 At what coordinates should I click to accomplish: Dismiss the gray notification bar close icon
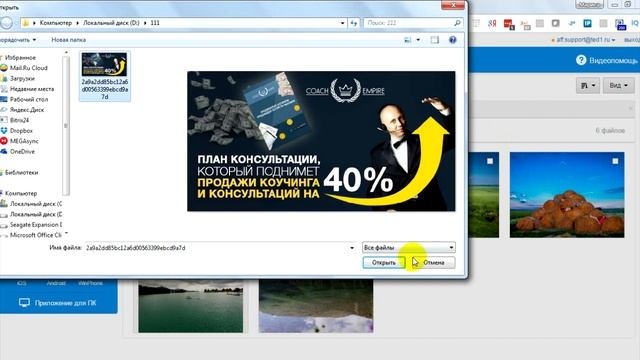click(x=631, y=109)
